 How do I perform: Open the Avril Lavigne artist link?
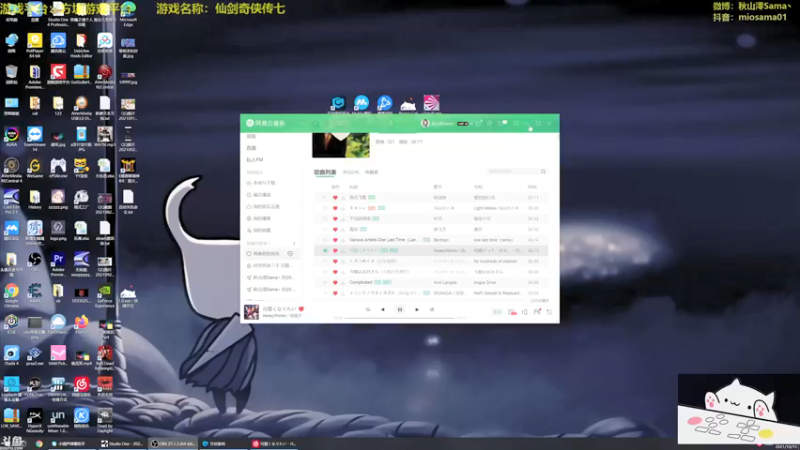[x=445, y=282]
